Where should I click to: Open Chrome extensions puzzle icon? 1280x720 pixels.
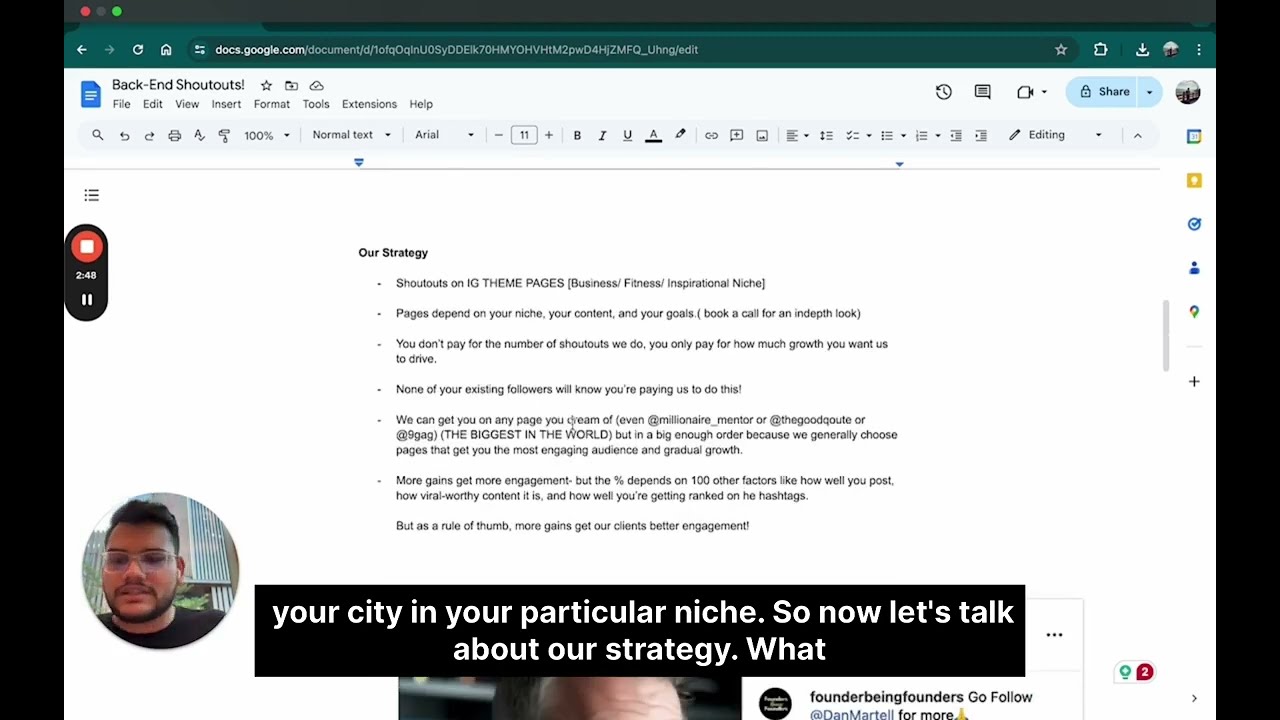point(1101,50)
